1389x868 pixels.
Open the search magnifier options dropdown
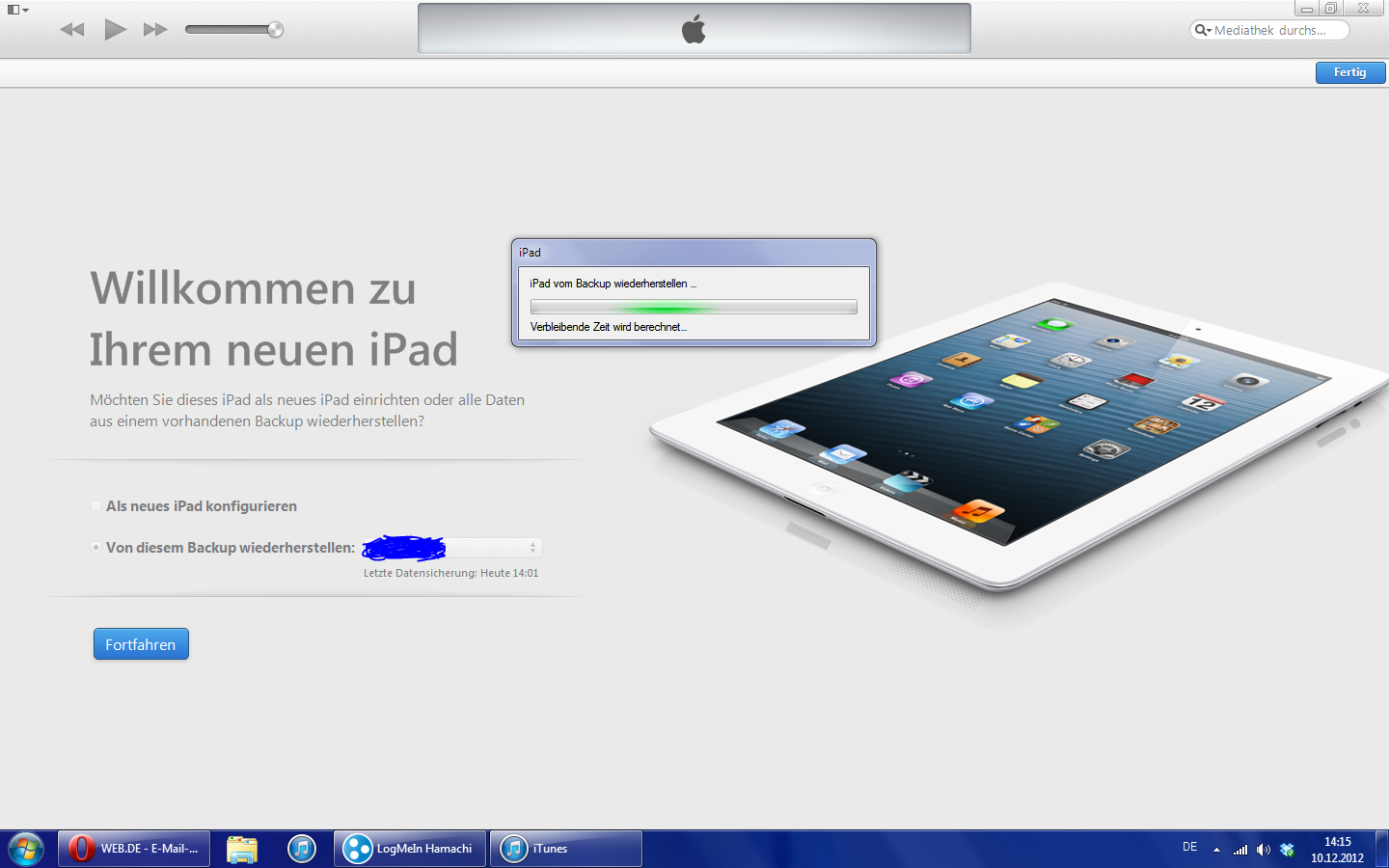pyautogui.click(x=1203, y=30)
